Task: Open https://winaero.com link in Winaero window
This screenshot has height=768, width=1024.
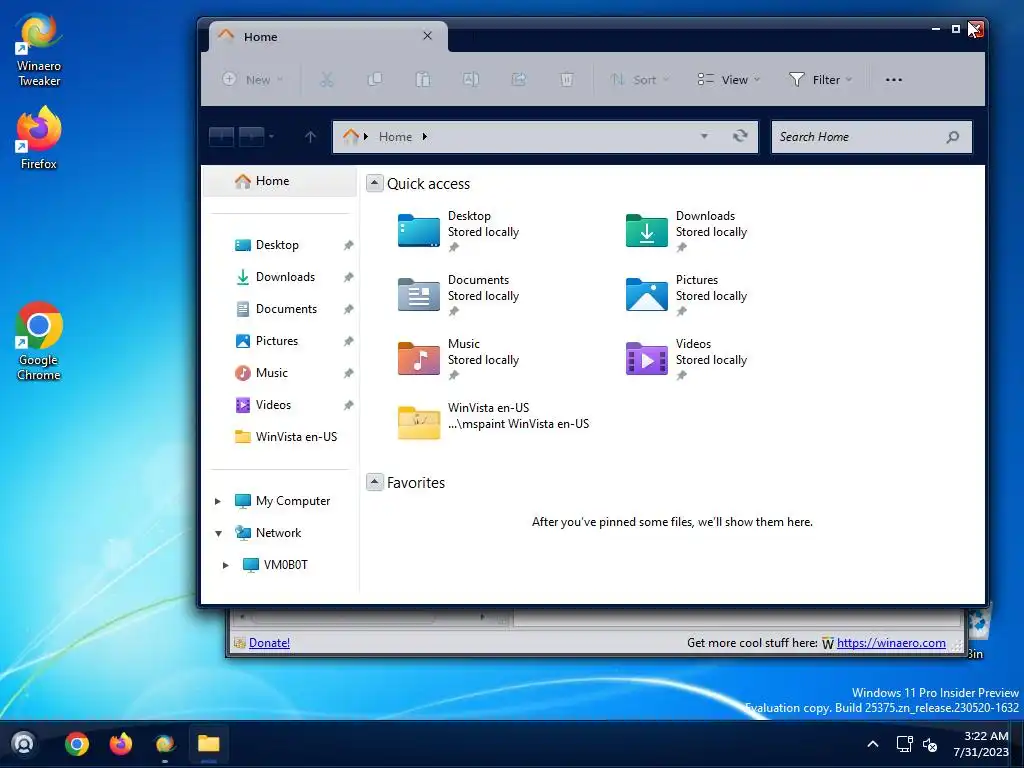Action: (891, 643)
